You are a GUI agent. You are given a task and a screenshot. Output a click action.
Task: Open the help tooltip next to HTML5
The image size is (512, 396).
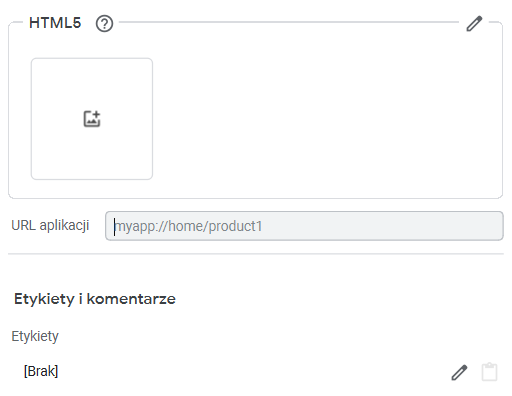point(104,24)
